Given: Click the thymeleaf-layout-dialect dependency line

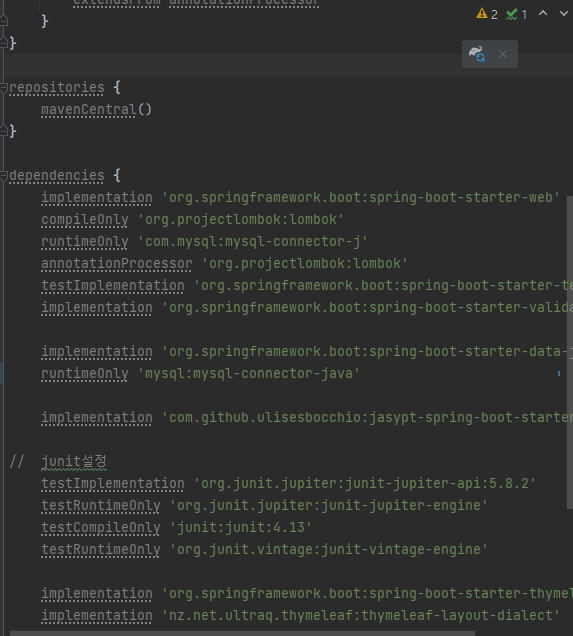Looking at the screenshot, I should tap(300, 615).
